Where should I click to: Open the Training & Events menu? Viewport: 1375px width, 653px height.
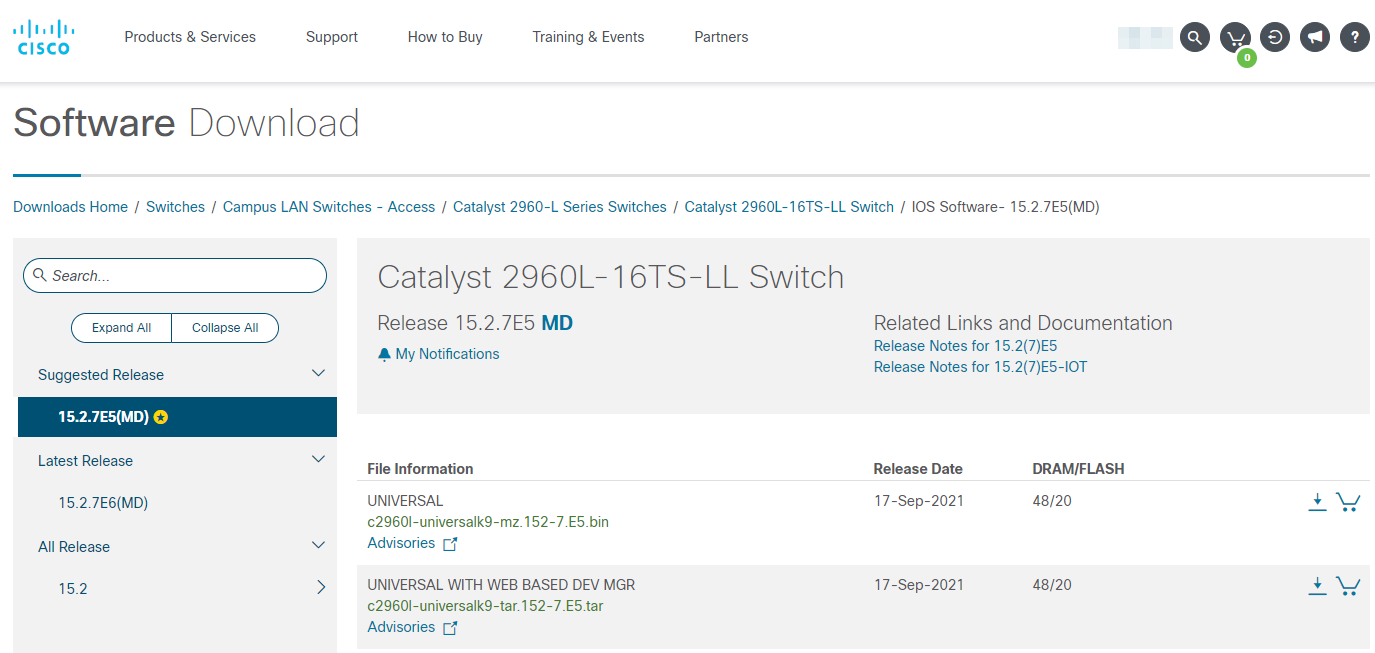588,37
